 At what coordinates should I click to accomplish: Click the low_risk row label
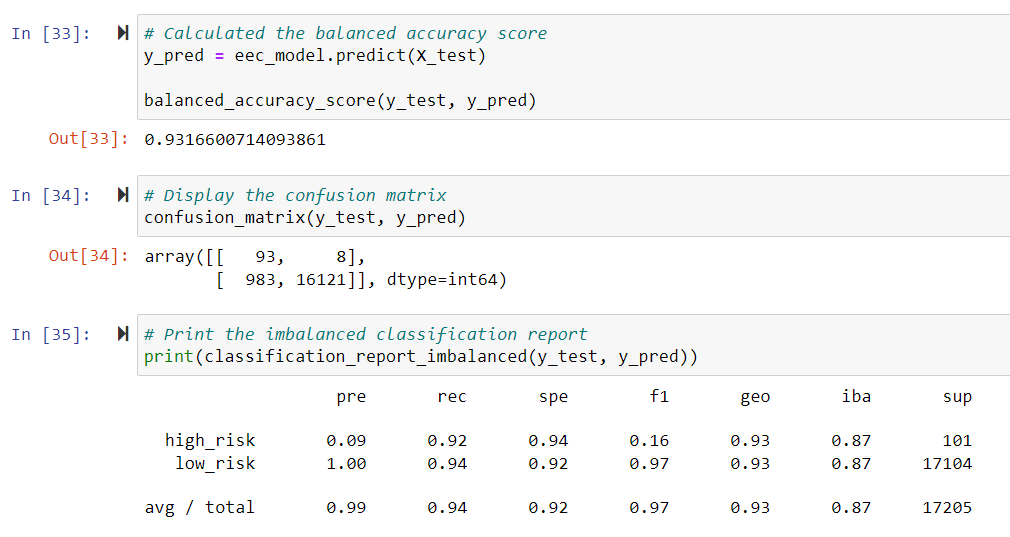215,464
